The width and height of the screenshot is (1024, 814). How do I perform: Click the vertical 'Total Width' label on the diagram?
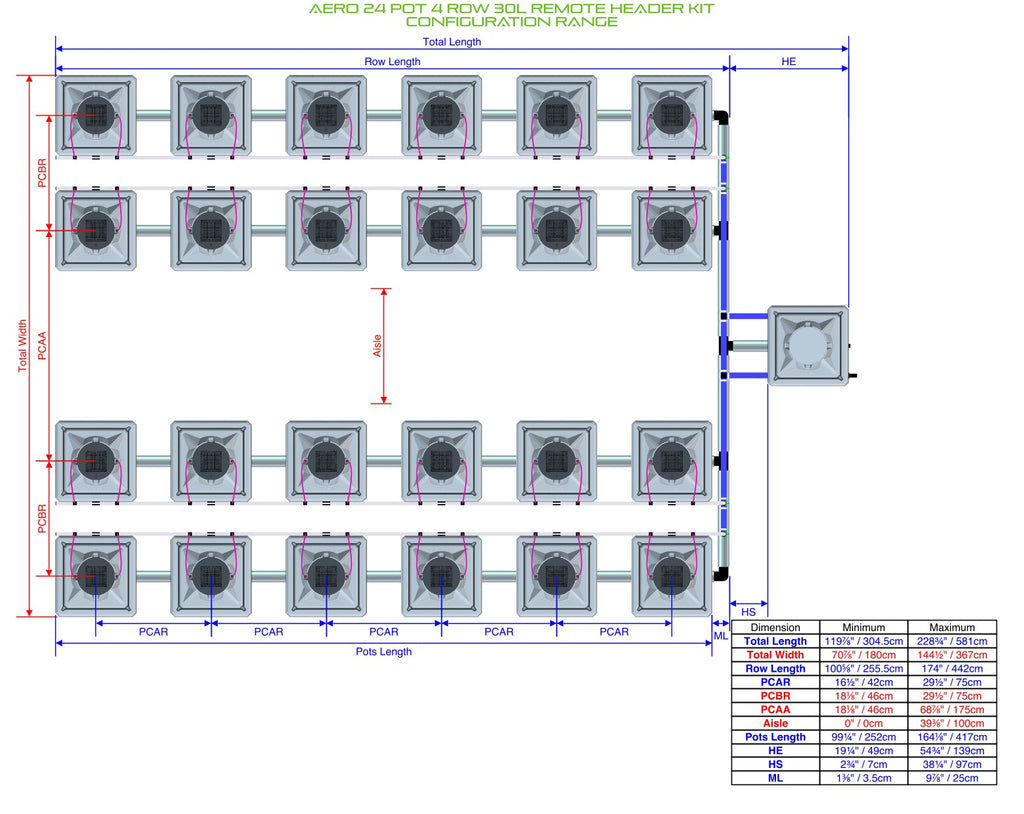22,346
